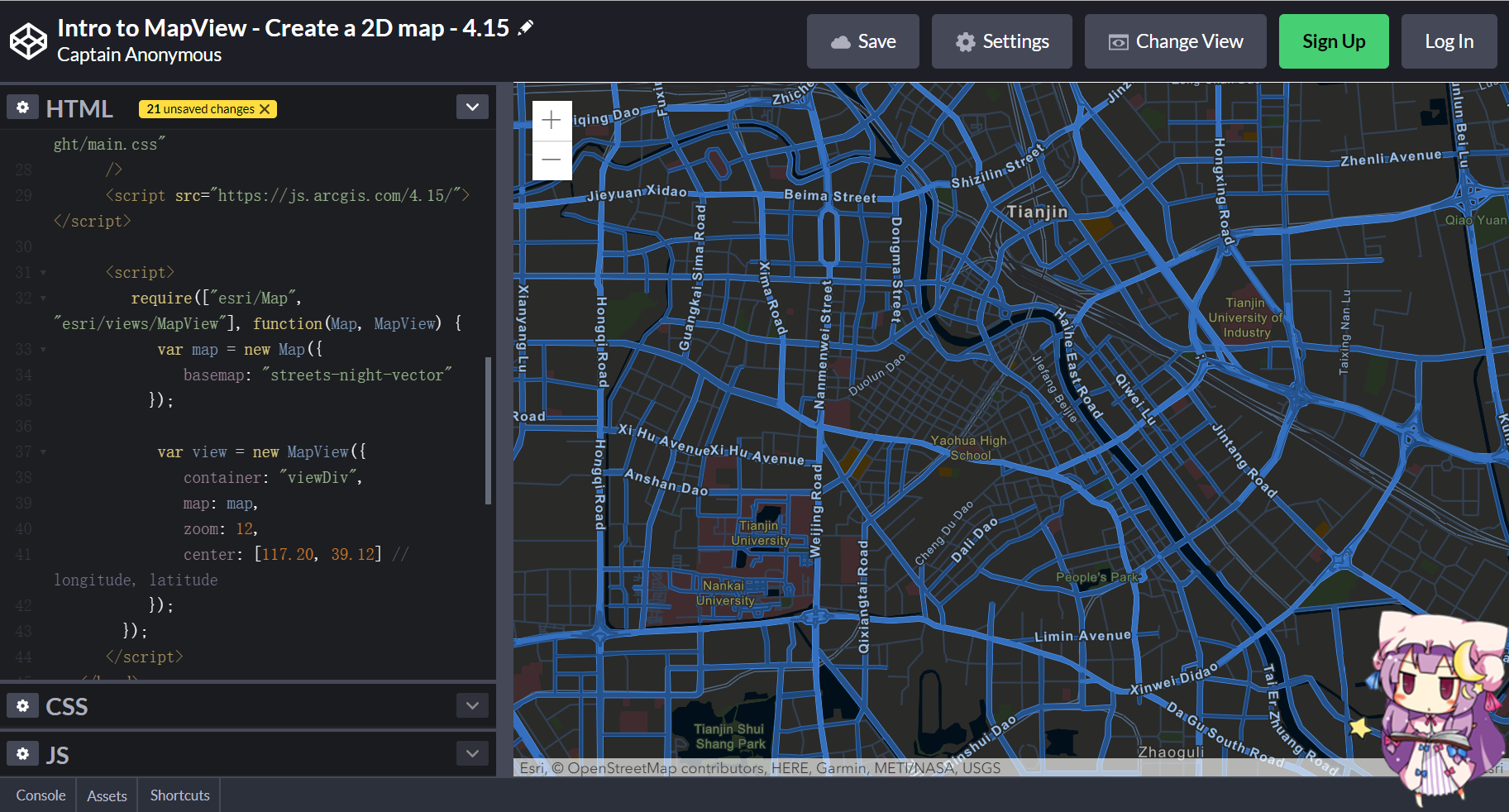The image size is (1509, 812).
Task: Open the Assets panel
Action: click(x=107, y=795)
